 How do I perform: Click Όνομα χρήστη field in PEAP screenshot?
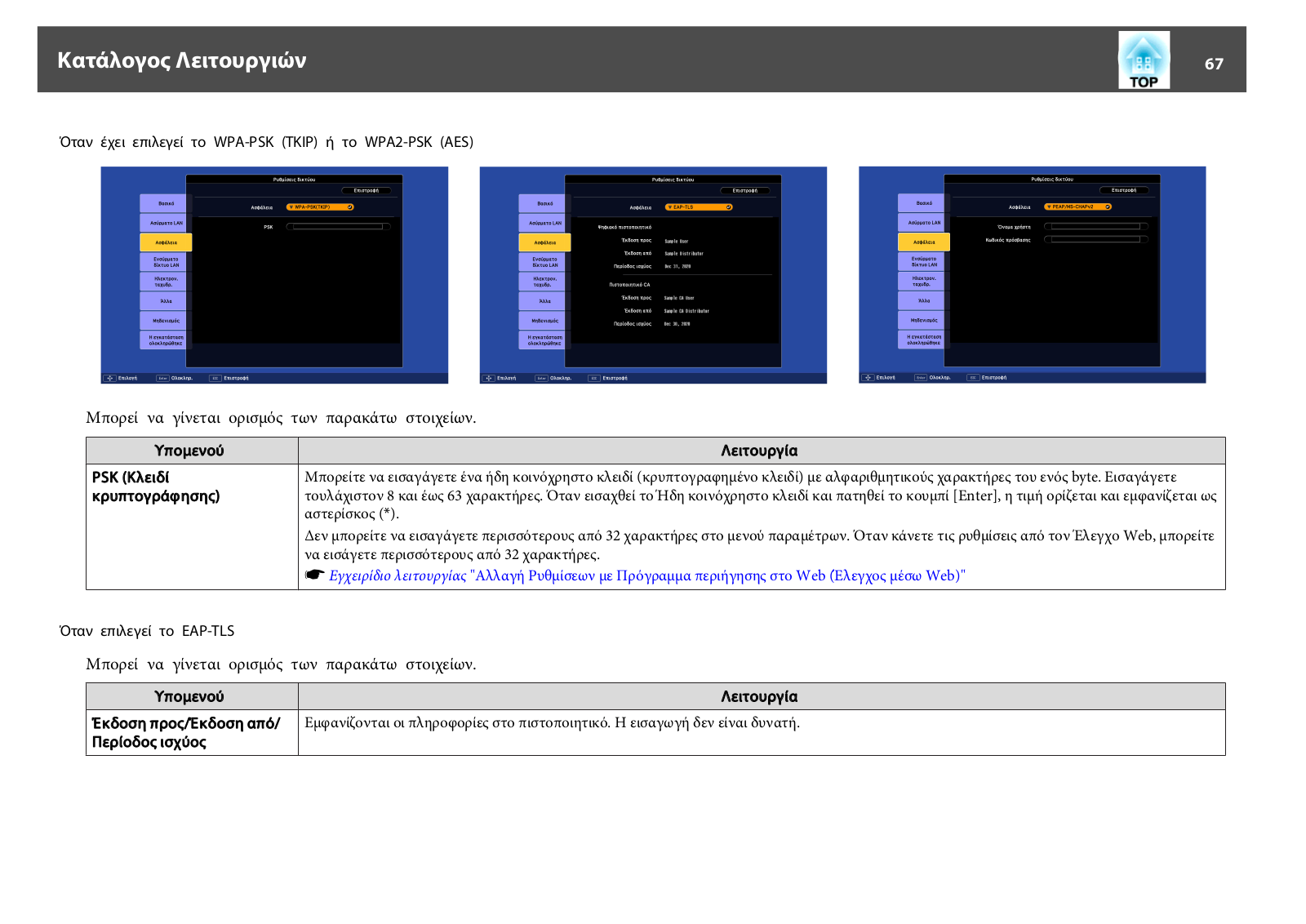click(x=1095, y=227)
